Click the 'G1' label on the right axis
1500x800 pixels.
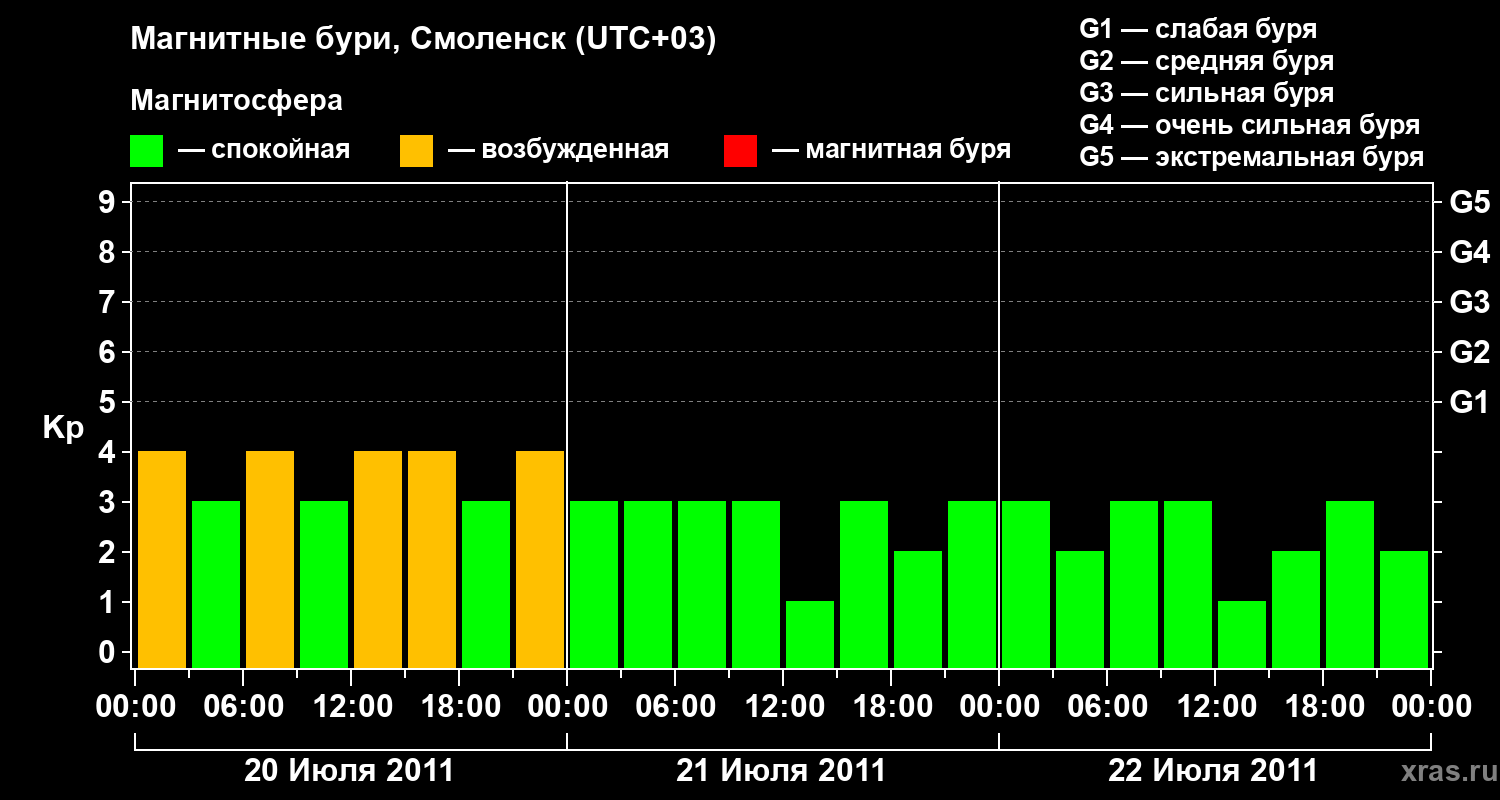[1470, 403]
